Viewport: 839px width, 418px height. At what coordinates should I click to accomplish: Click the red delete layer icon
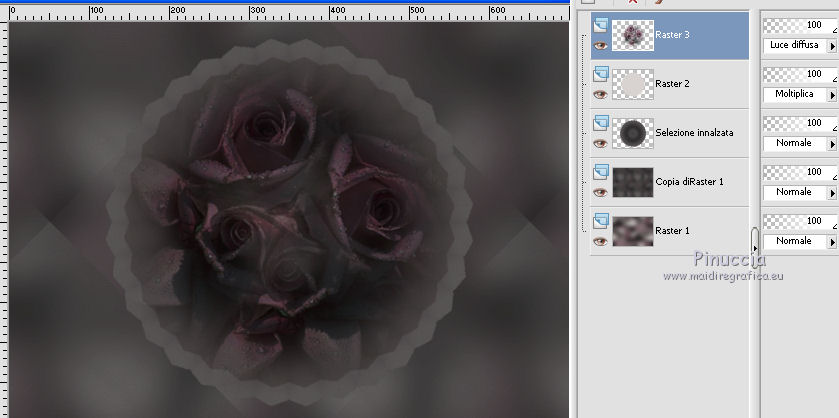[x=633, y=3]
